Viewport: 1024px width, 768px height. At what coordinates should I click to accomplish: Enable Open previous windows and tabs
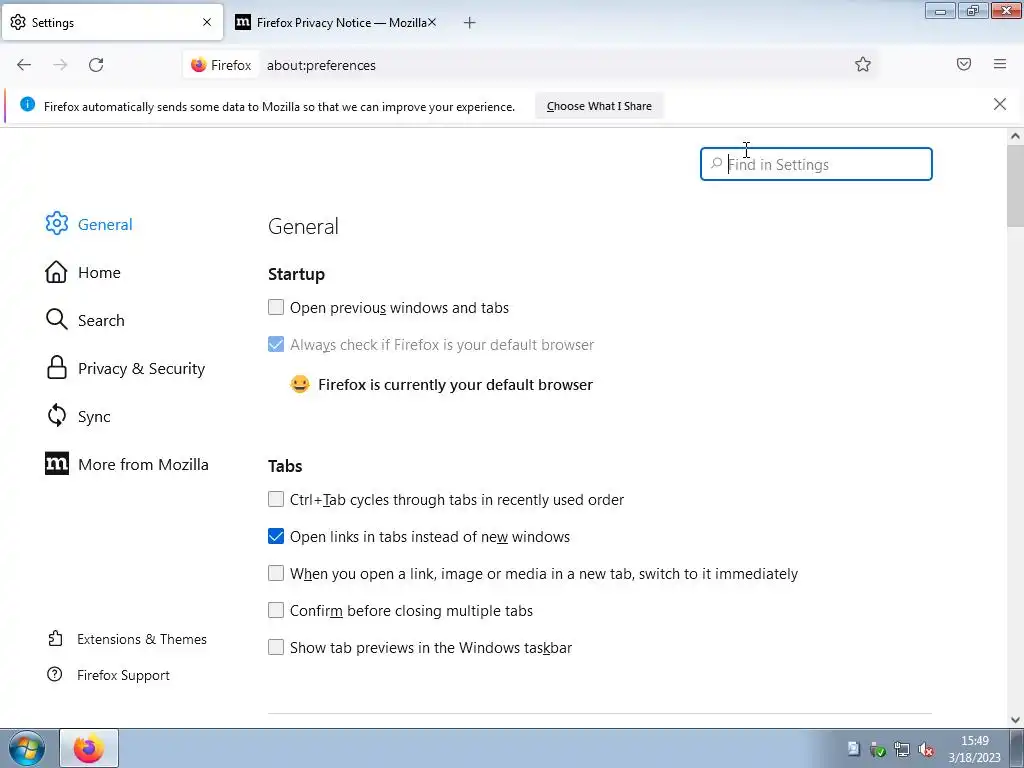point(276,307)
